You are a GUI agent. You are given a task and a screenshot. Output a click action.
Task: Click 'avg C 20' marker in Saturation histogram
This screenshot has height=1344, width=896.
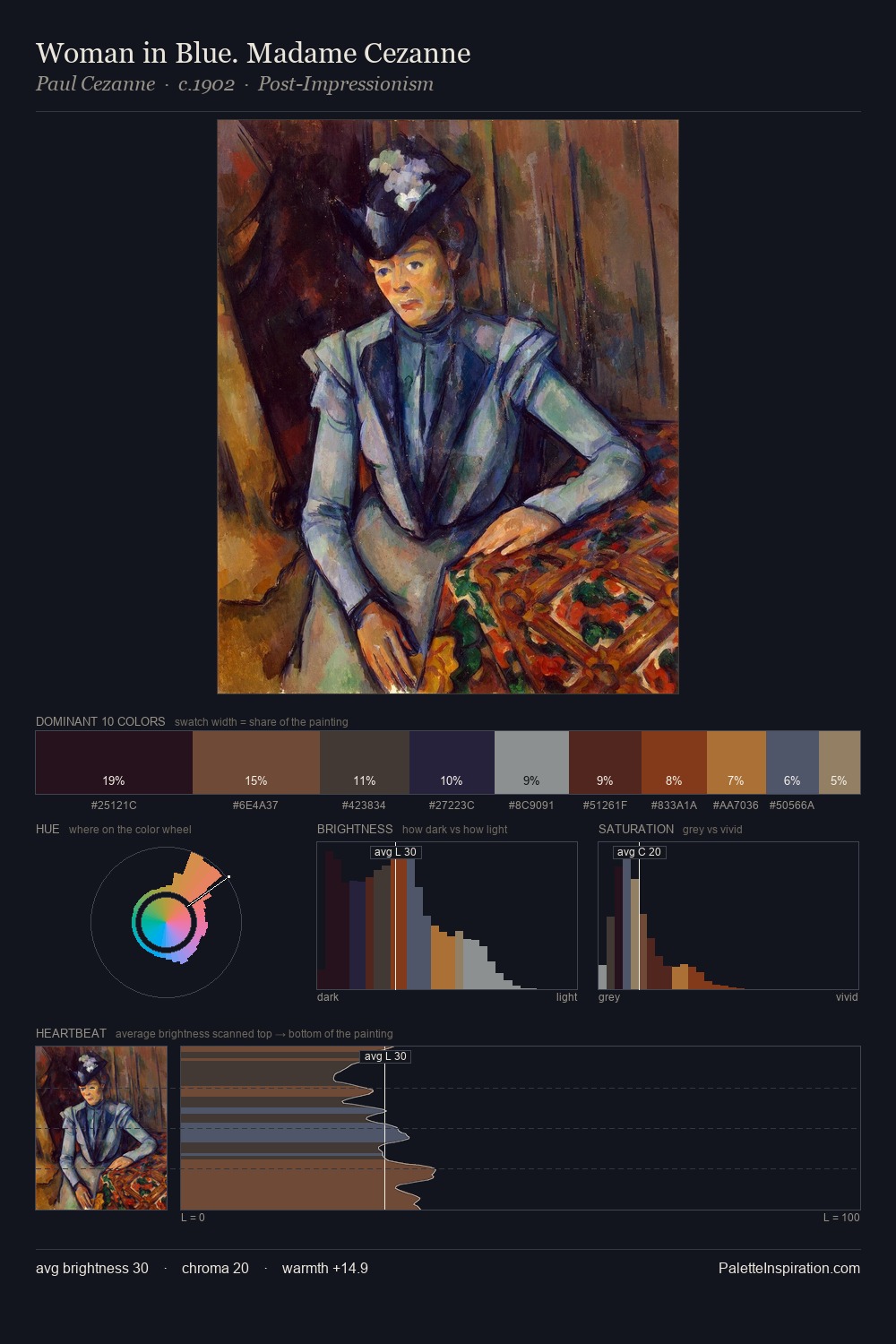(x=639, y=852)
